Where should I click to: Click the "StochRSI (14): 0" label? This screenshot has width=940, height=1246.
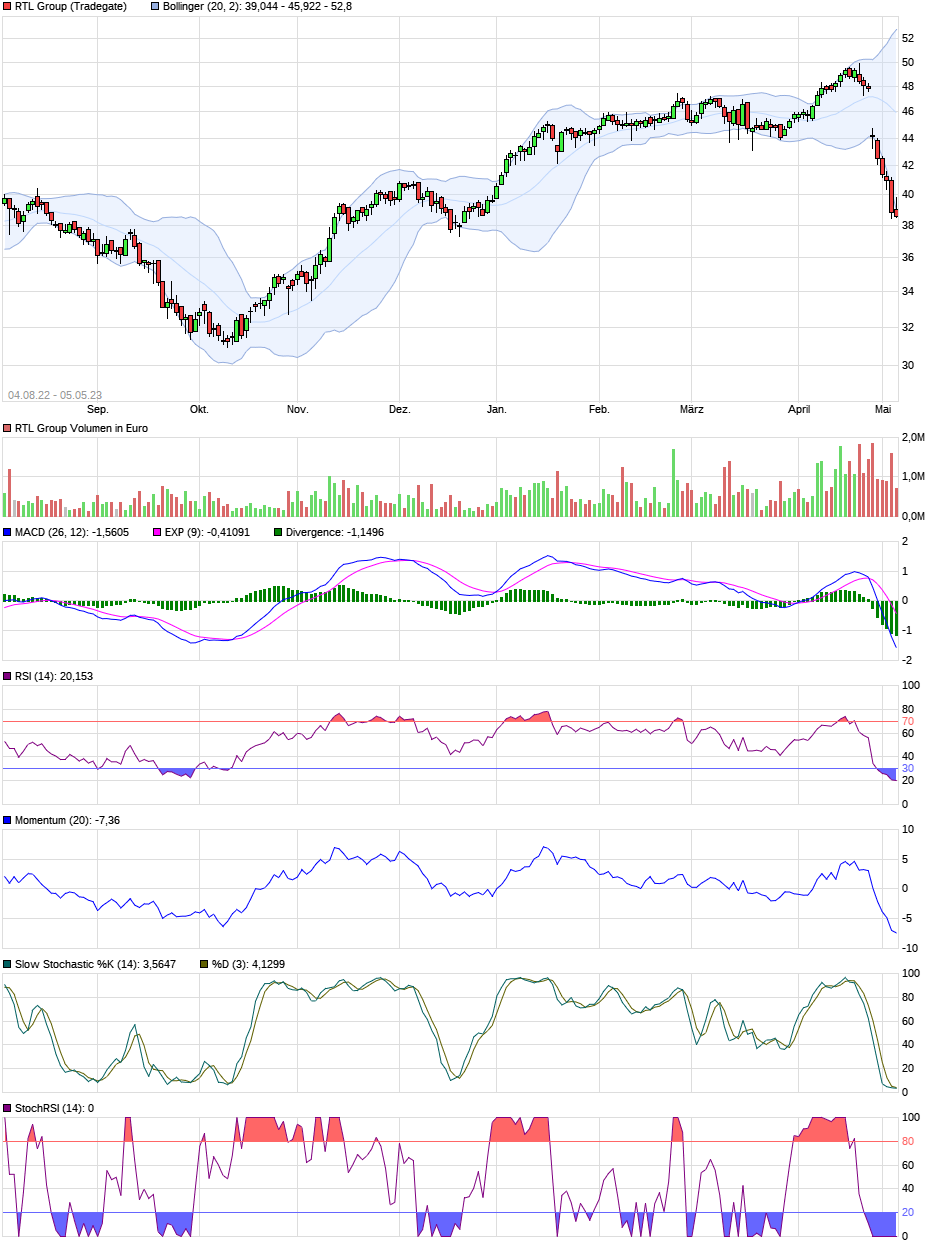(x=55, y=1108)
